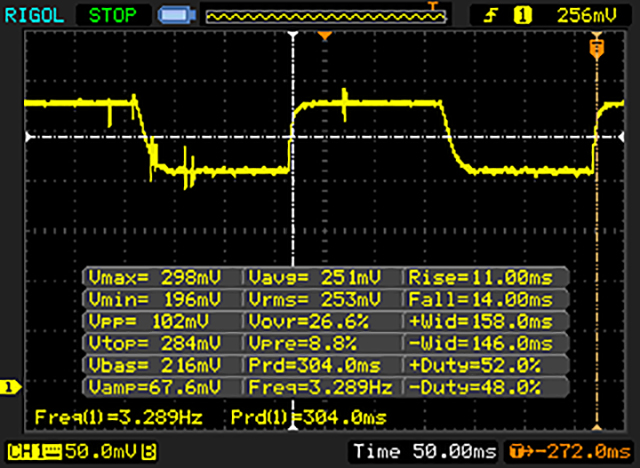Click the RIGOL logo text
The image size is (640, 468).
pos(34,16)
